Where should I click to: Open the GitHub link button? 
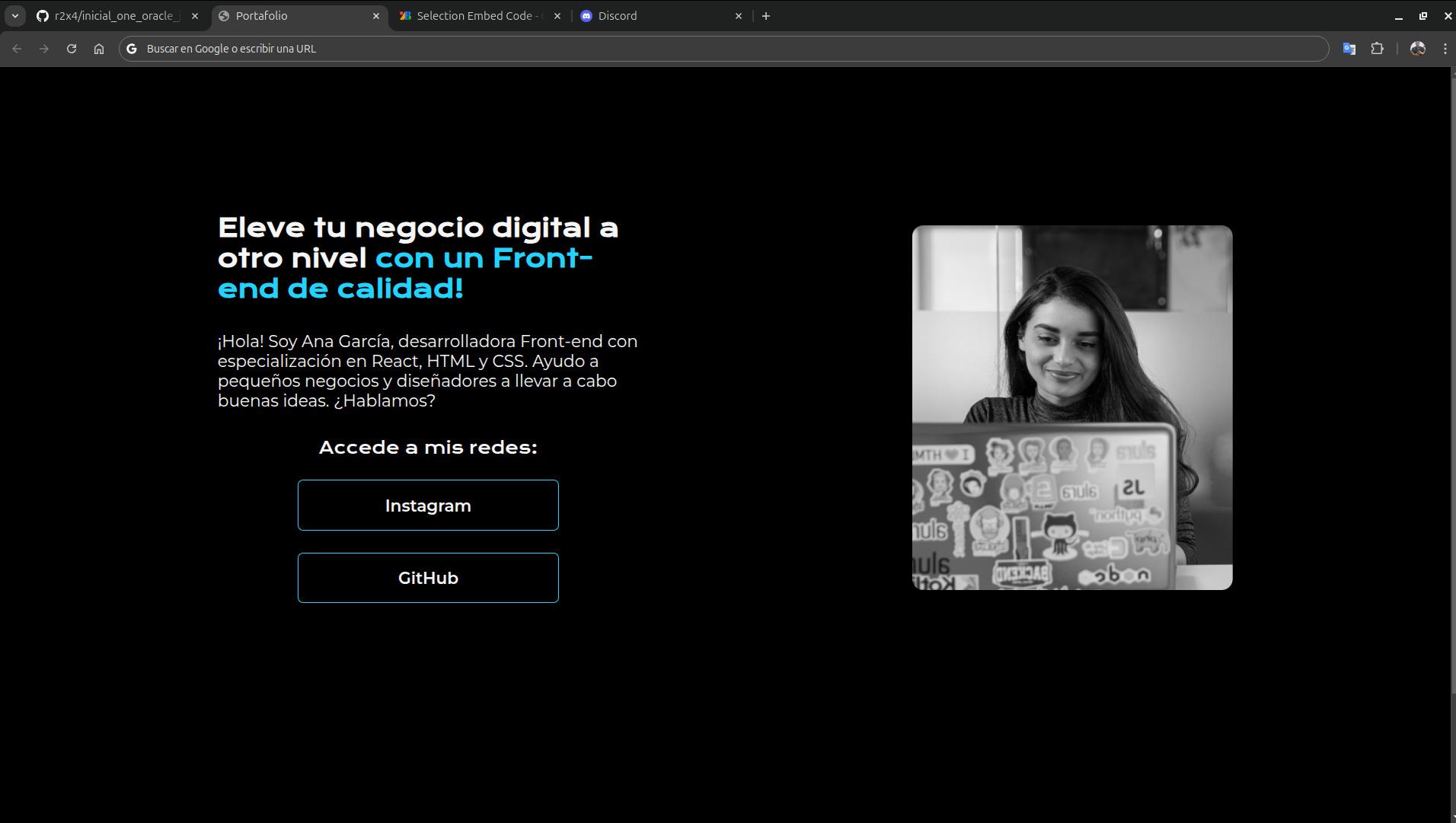pos(428,578)
